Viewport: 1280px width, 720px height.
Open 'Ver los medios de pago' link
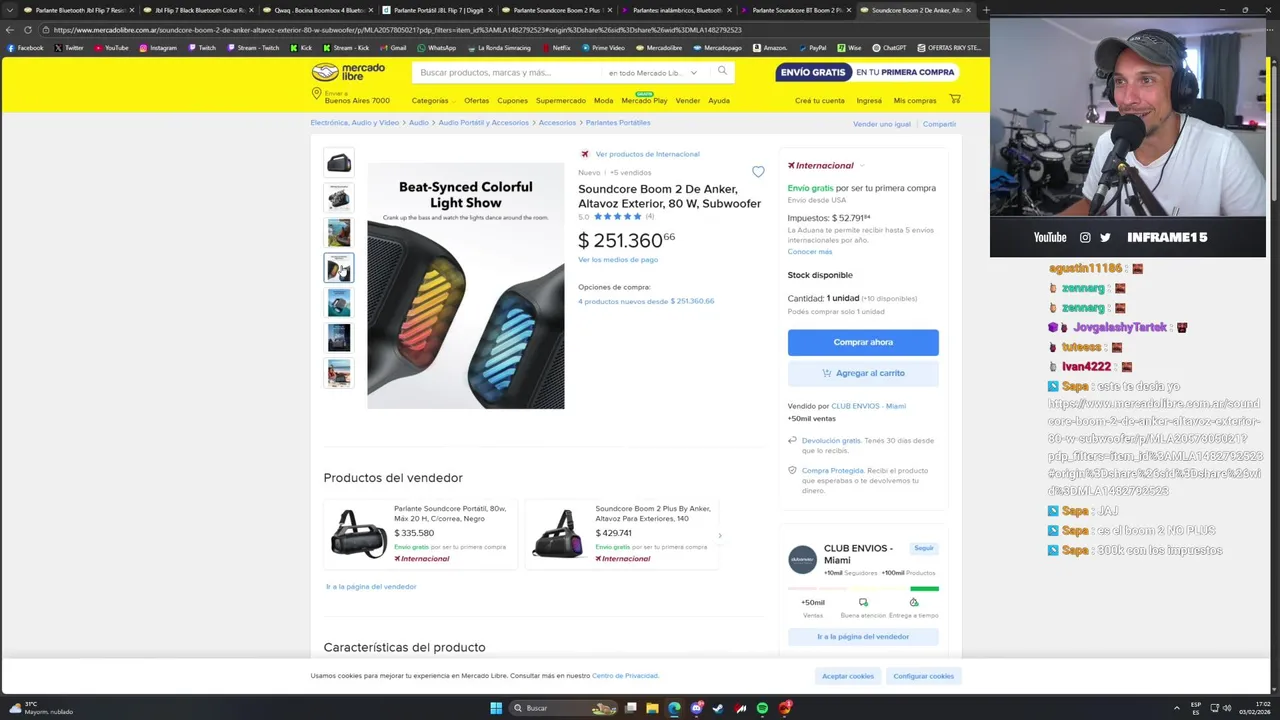(x=618, y=259)
